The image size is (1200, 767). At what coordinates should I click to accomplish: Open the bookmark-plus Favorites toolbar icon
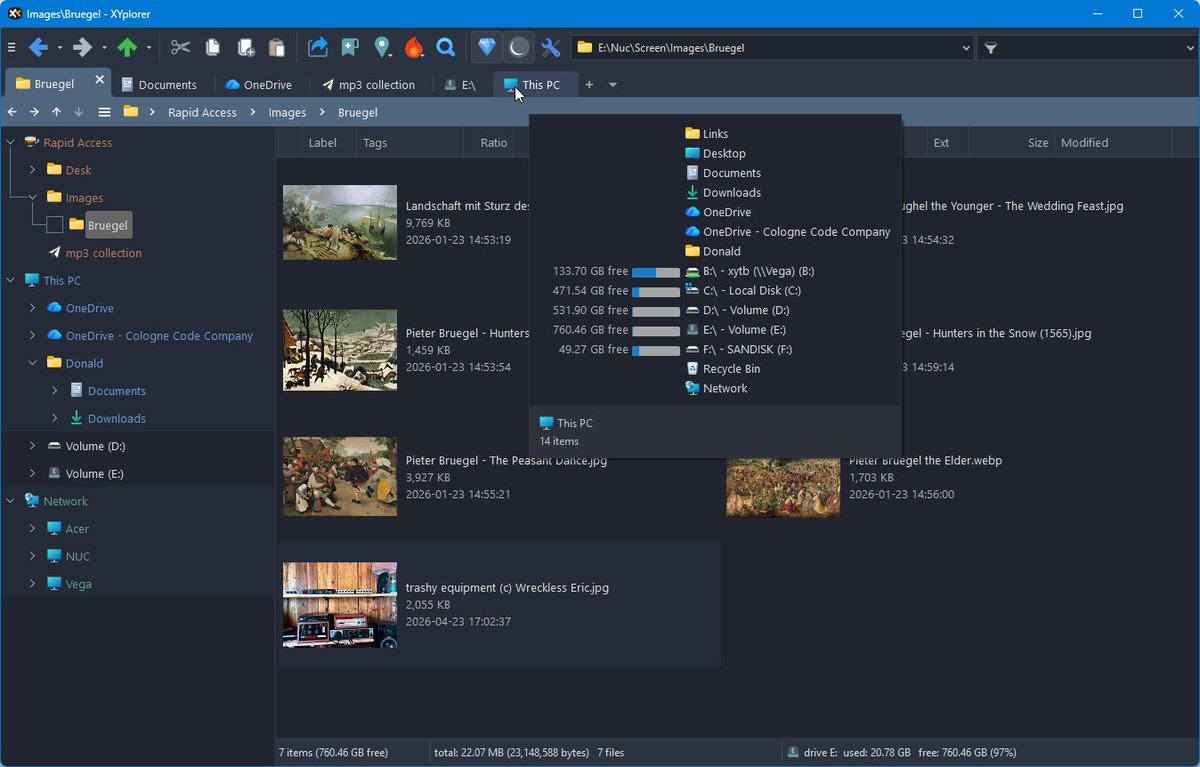coord(350,47)
